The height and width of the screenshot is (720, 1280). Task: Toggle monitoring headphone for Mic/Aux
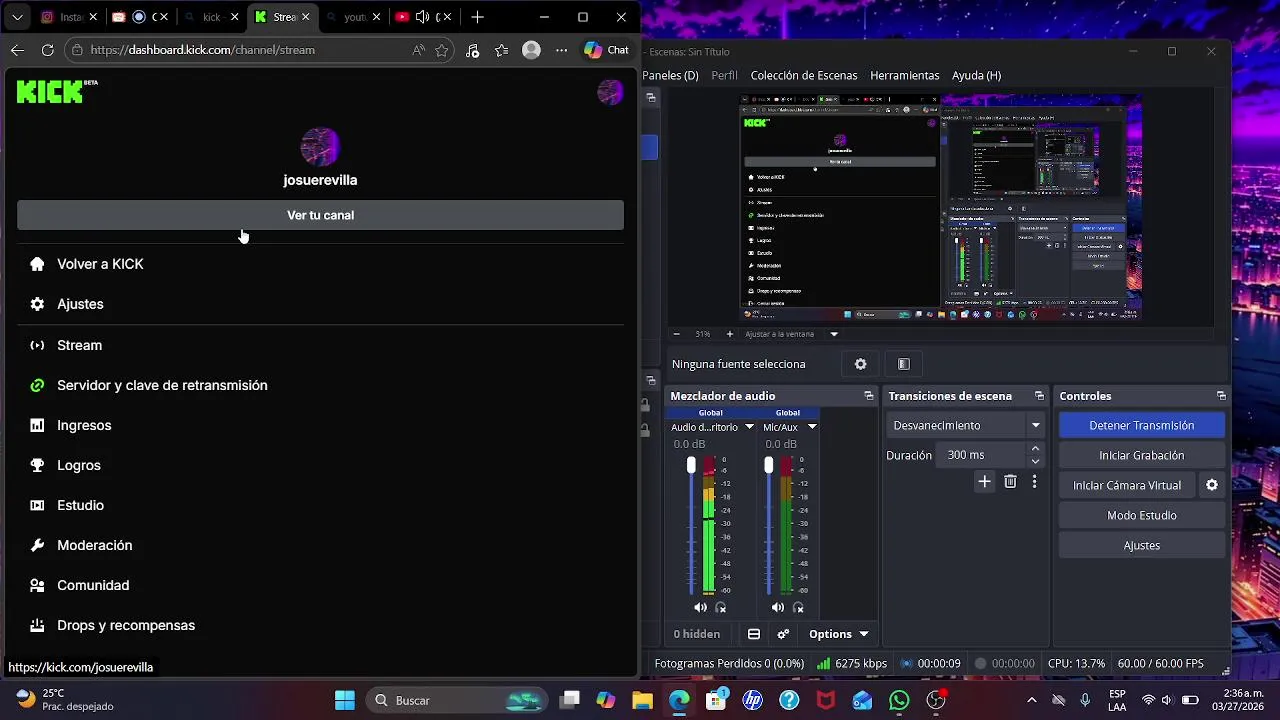798,607
